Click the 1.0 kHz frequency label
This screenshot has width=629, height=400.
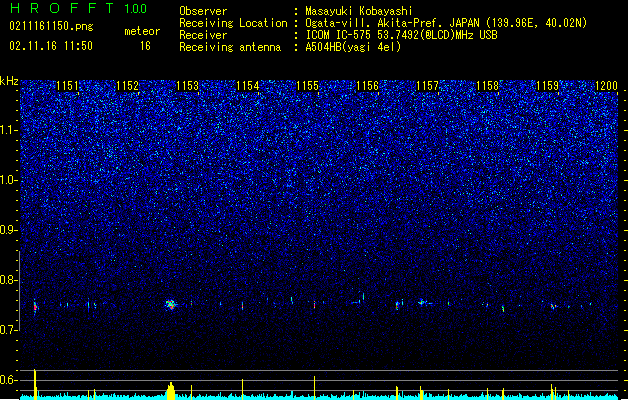pos(9,180)
